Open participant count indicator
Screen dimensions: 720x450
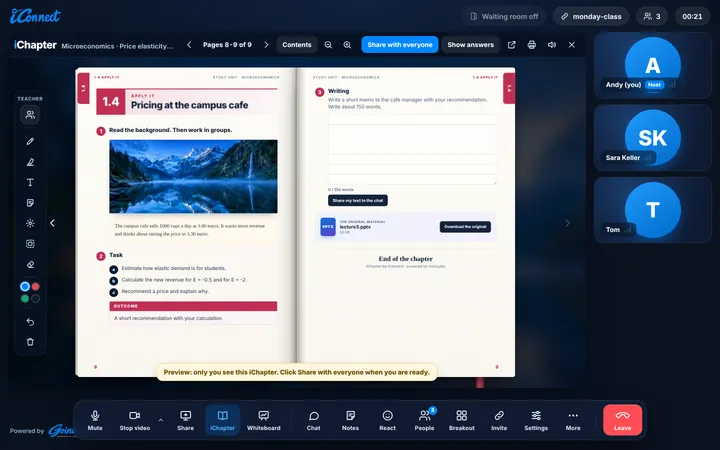coord(652,17)
